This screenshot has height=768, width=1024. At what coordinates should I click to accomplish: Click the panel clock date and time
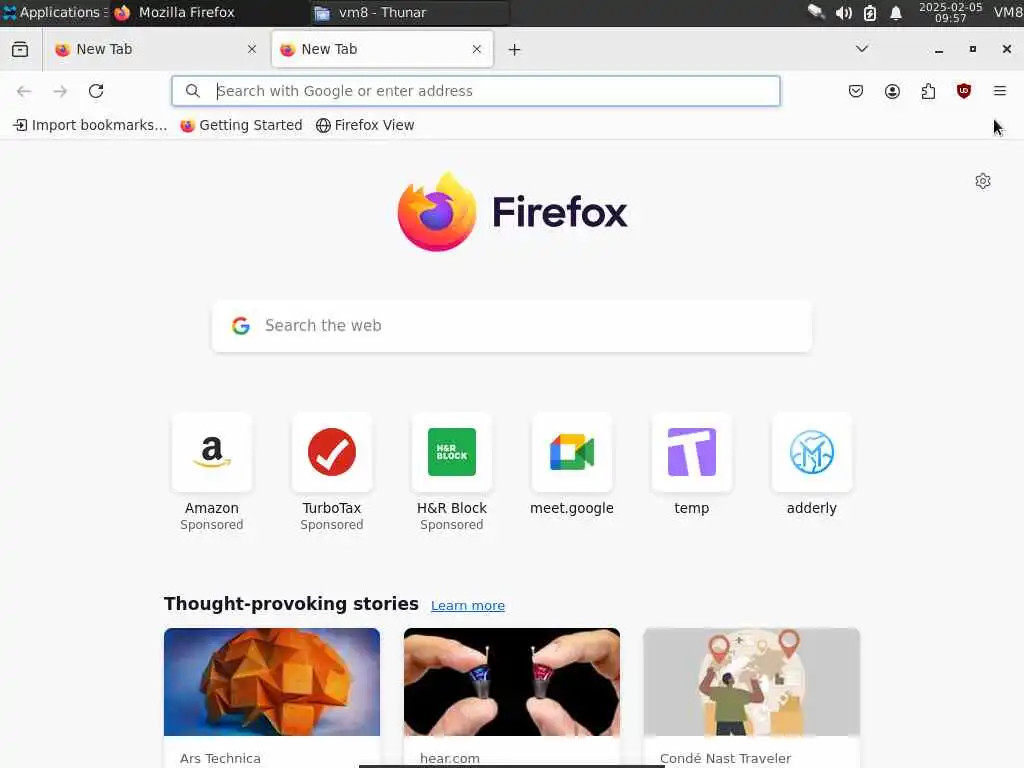(950, 12)
